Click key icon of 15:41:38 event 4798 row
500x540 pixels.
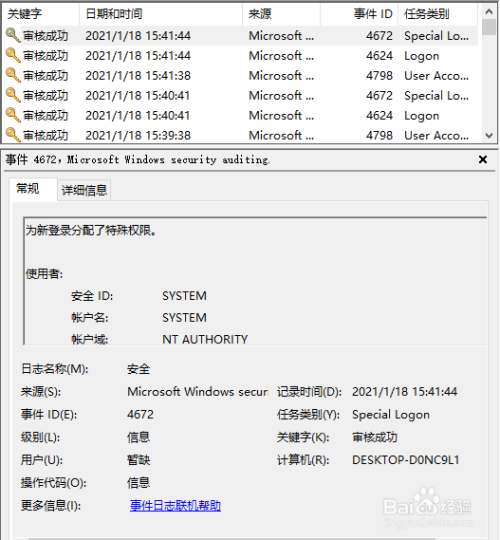tap(13, 75)
